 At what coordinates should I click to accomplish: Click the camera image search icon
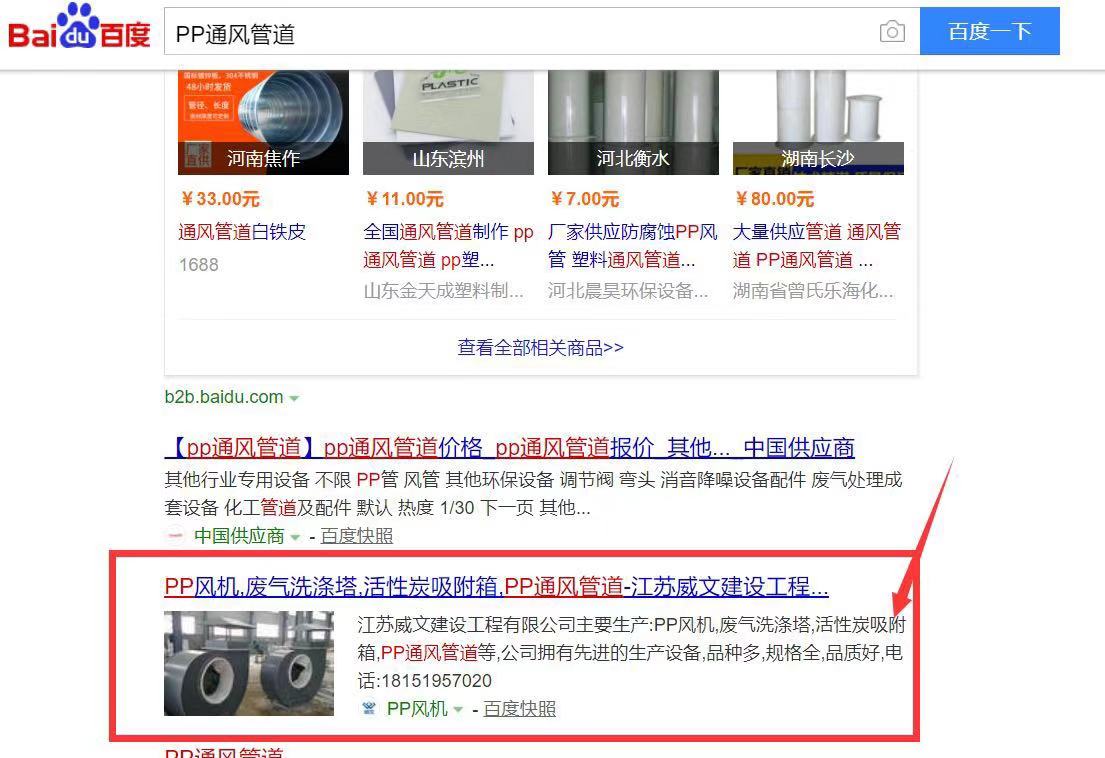click(x=891, y=32)
